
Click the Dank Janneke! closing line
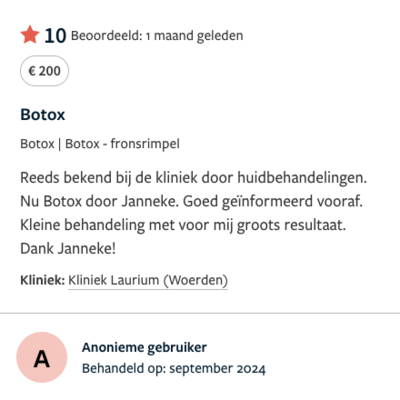click(68, 249)
